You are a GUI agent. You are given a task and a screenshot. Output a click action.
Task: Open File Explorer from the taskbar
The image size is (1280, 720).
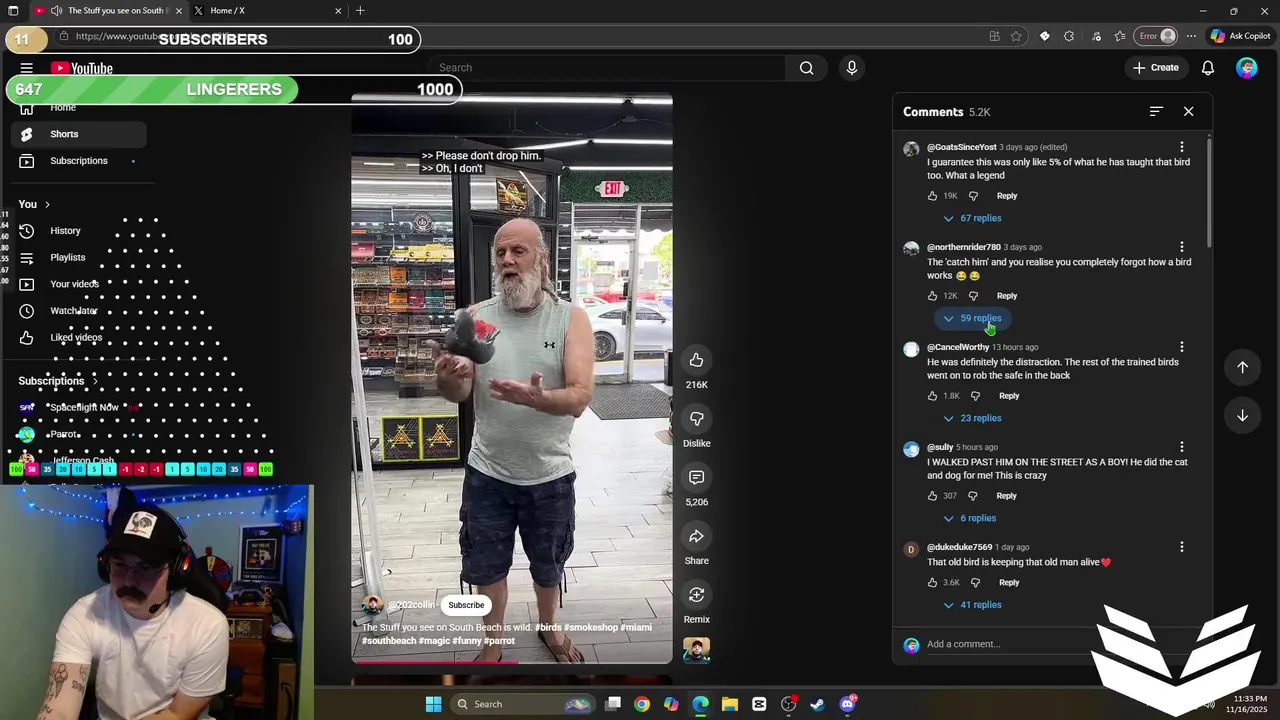click(729, 704)
